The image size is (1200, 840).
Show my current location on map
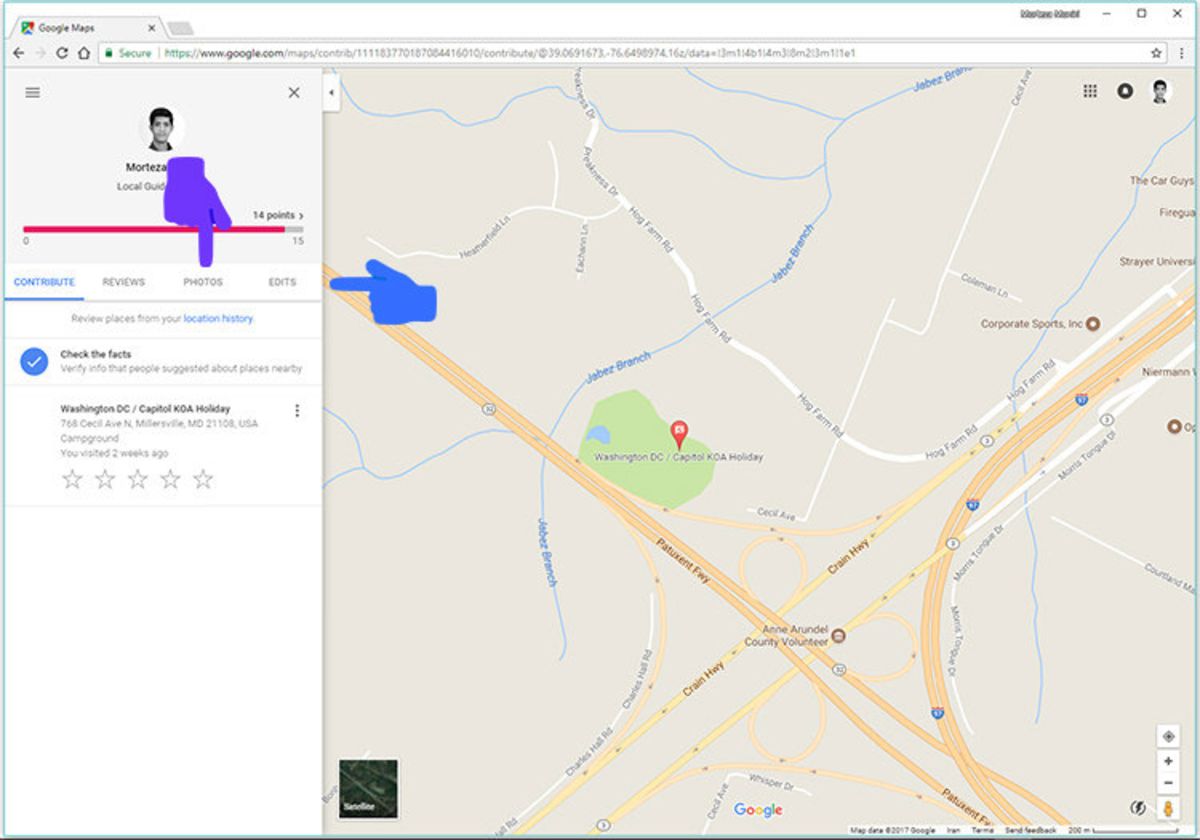[x=1168, y=736]
